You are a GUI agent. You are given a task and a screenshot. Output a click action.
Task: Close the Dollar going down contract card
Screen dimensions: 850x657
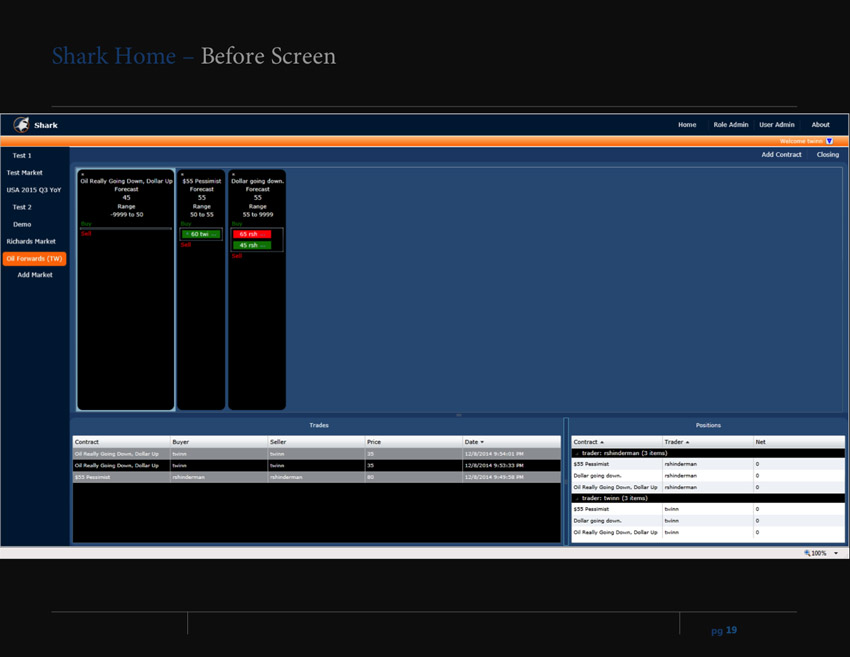tap(234, 174)
